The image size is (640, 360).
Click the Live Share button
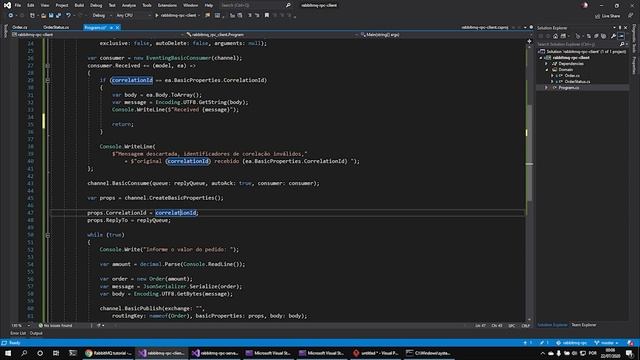(608, 16)
